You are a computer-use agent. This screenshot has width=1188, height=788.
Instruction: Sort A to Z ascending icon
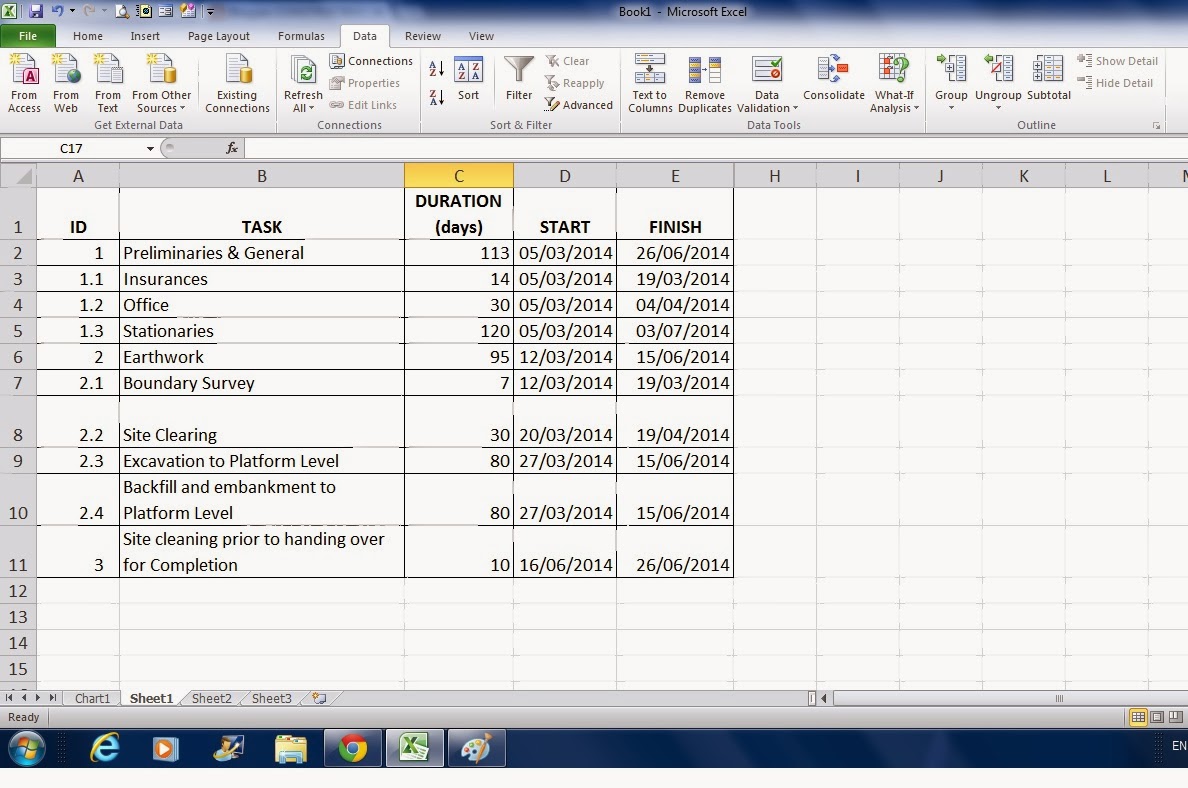pos(436,68)
